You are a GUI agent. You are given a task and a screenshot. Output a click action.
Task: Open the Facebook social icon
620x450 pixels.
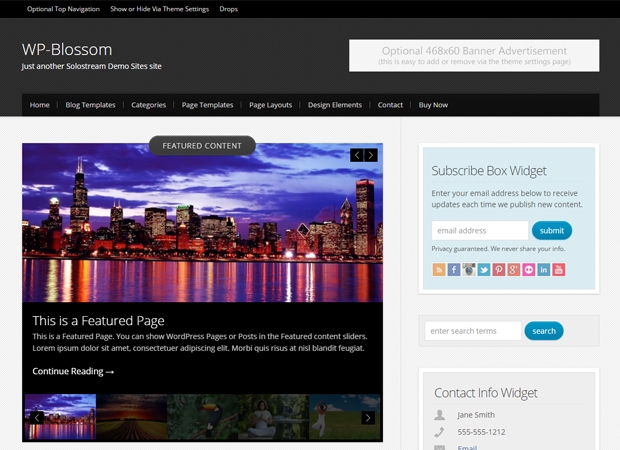pos(454,270)
